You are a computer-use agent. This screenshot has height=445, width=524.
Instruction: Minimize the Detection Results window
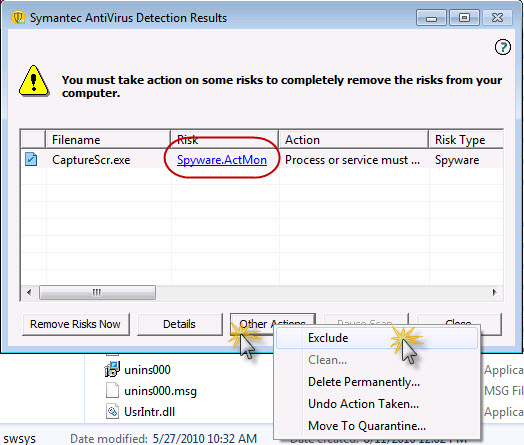[431, 18]
